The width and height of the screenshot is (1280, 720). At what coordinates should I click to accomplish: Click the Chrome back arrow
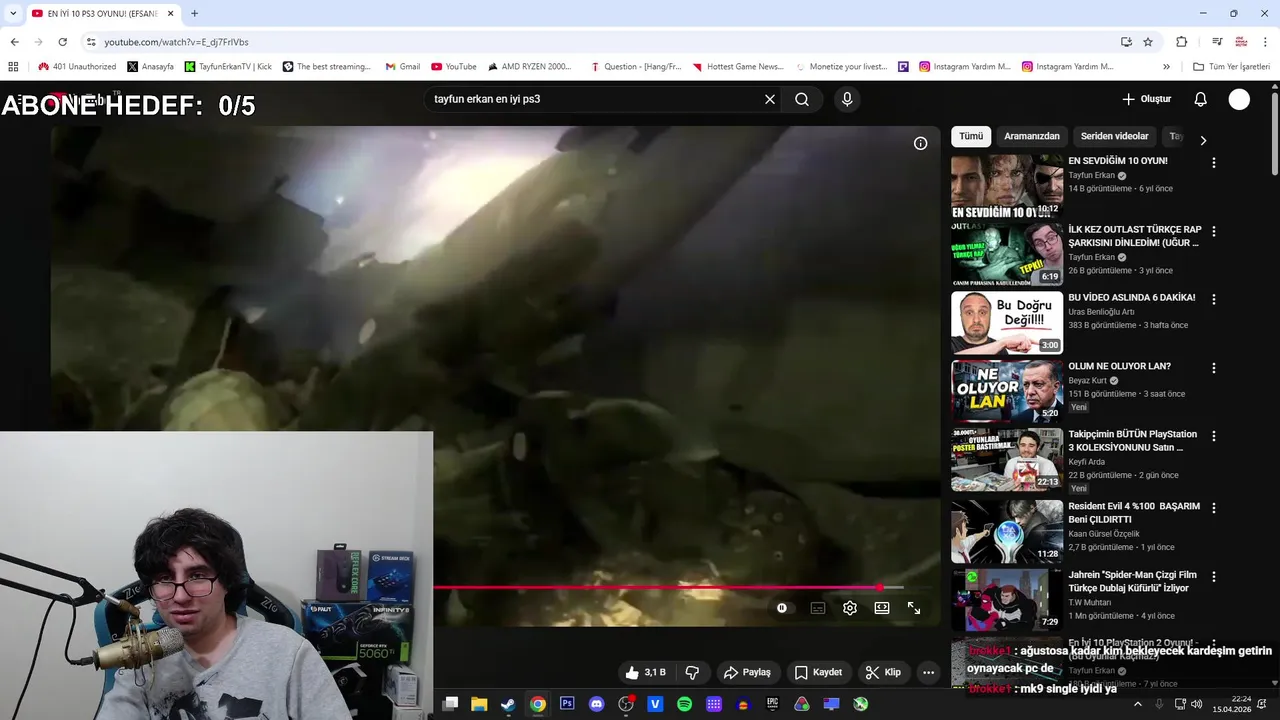(14, 42)
